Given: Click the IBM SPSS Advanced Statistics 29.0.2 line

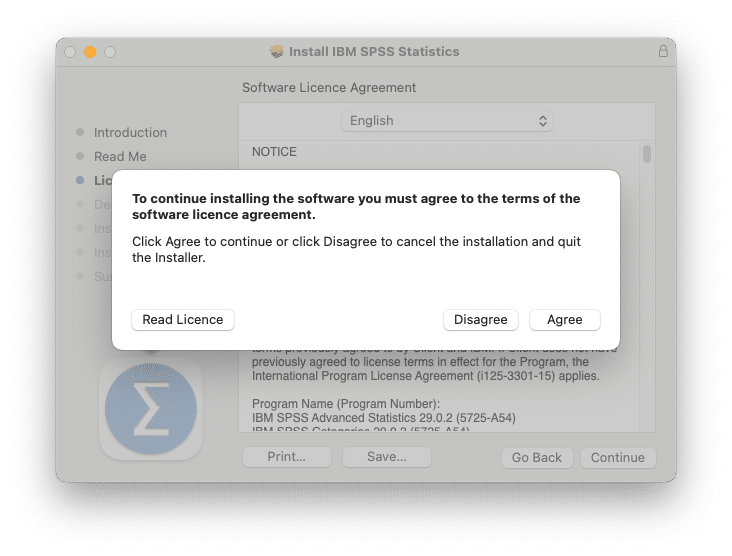Looking at the screenshot, I should 384,418.
